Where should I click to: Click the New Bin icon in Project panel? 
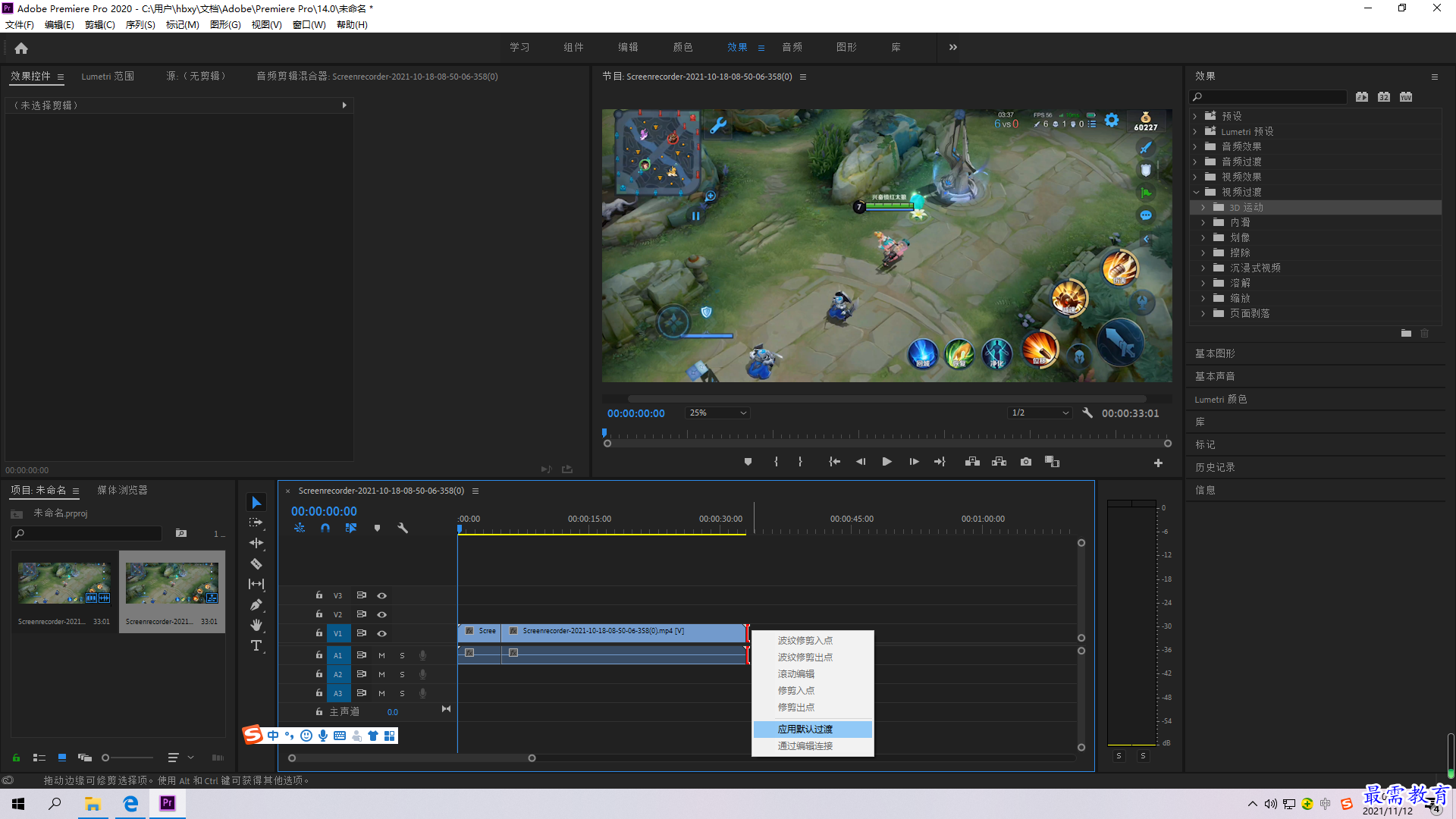pyautogui.click(x=180, y=533)
